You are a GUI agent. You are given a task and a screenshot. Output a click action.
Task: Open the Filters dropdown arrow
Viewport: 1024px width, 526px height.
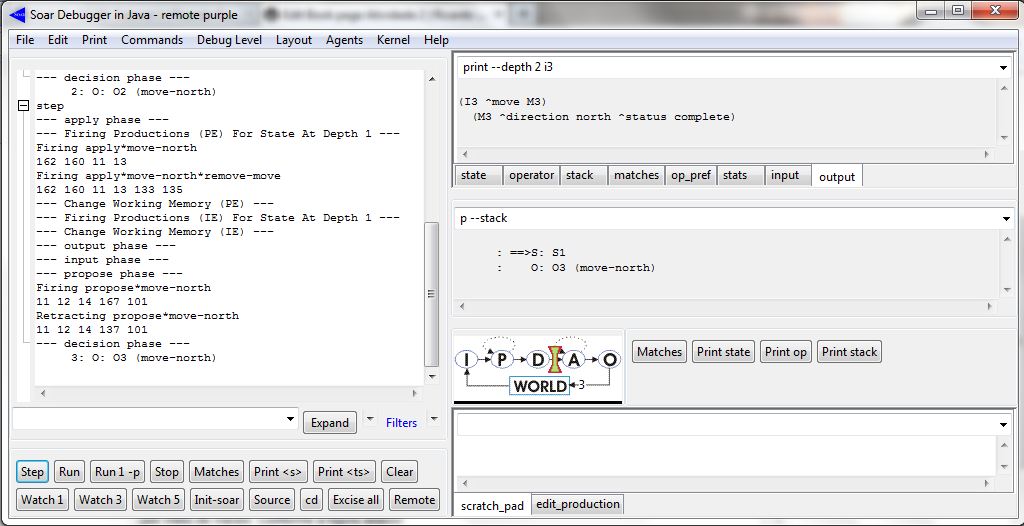click(434, 419)
